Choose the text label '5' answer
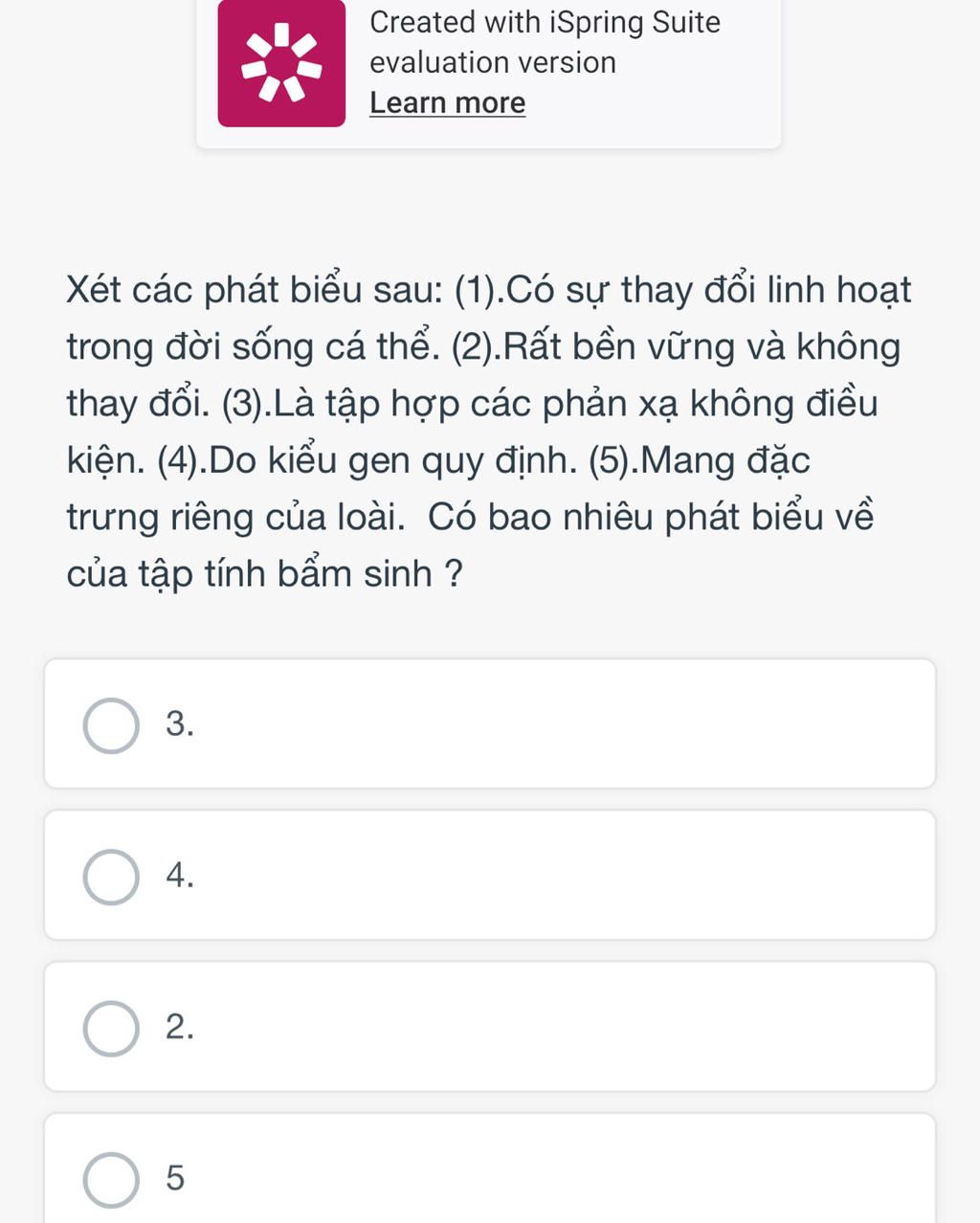980x1223 pixels. coord(174,1178)
